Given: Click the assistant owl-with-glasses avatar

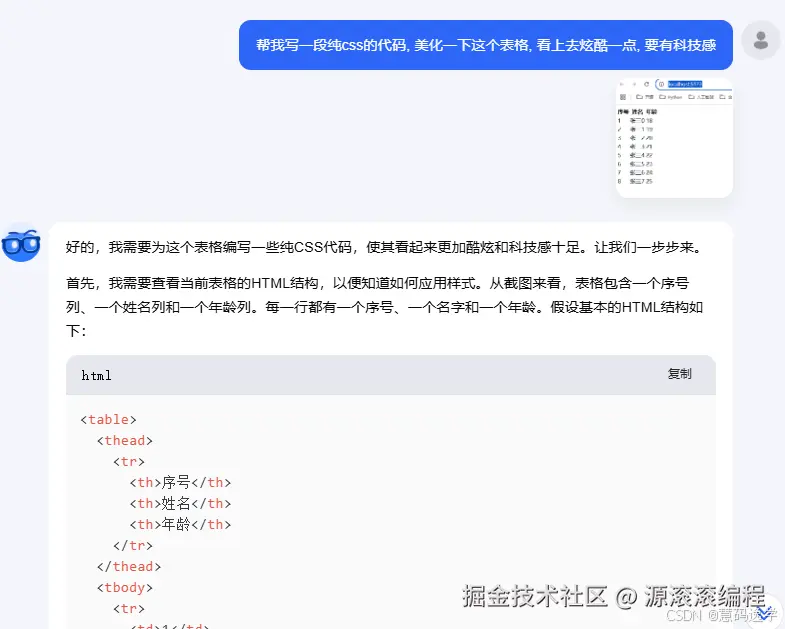Looking at the screenshot, I should [21, 245].
